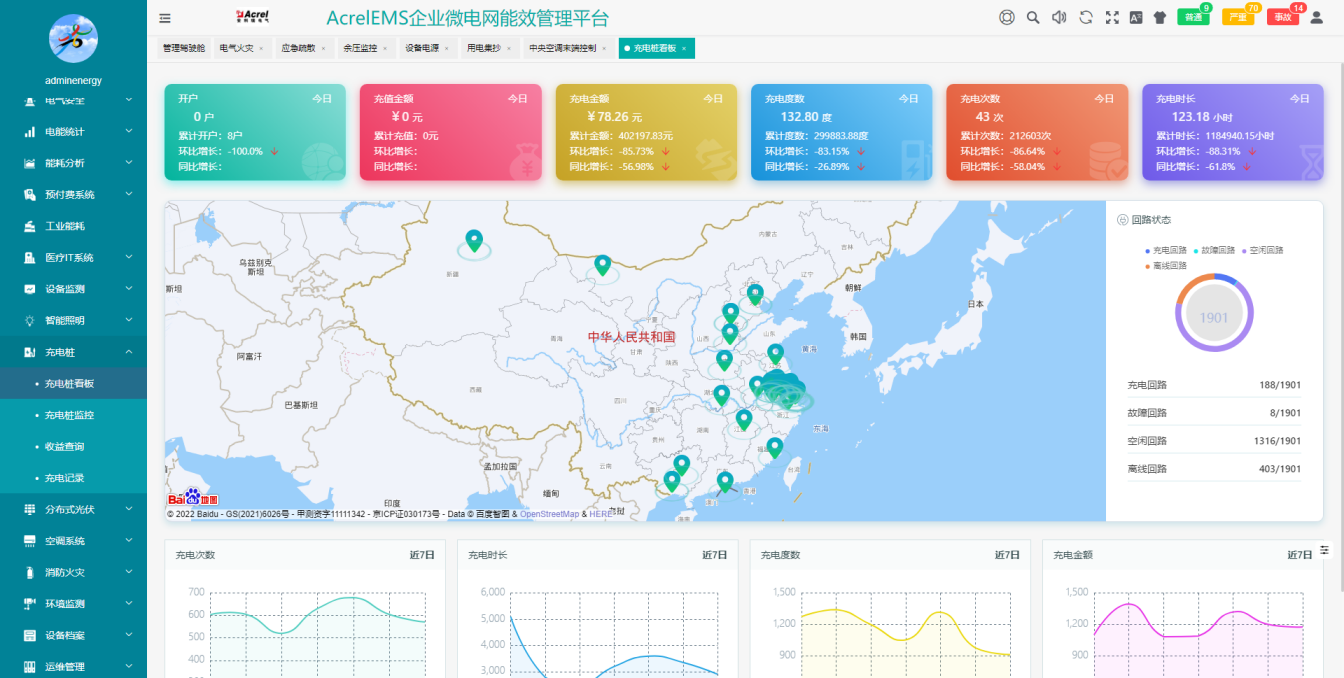Toggle 空闲回路 legend in 回路状态 chart
Image resolution: width=1344 pixels, height=678 pixels.
(x=1263, y=250)
